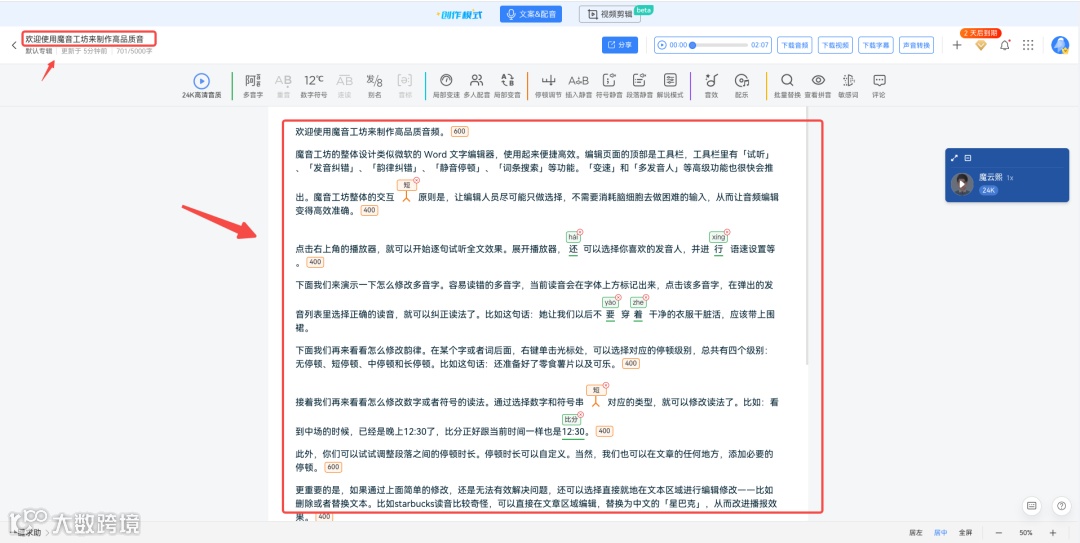Open the VIP diamond icon
This screenshot has width=1080, height=543.
click(x=981, y=45)
